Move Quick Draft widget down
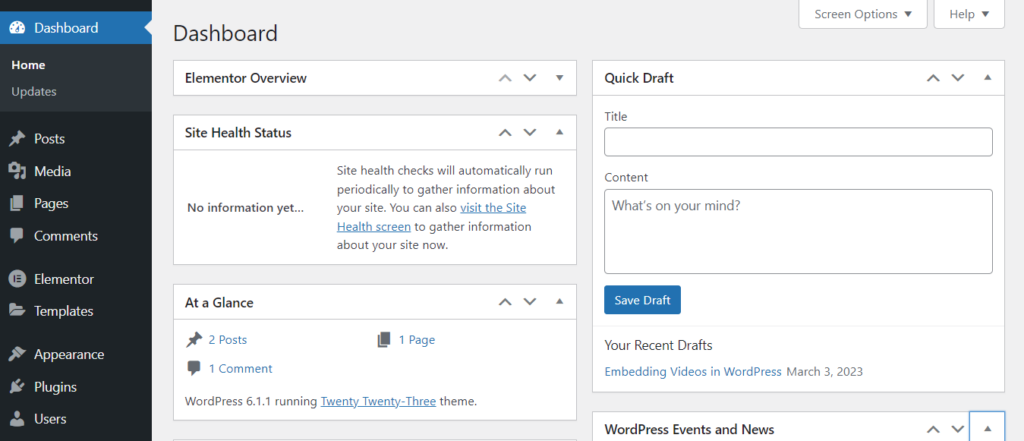Screen dimensions: 1024x441 (x=958, y=78)
